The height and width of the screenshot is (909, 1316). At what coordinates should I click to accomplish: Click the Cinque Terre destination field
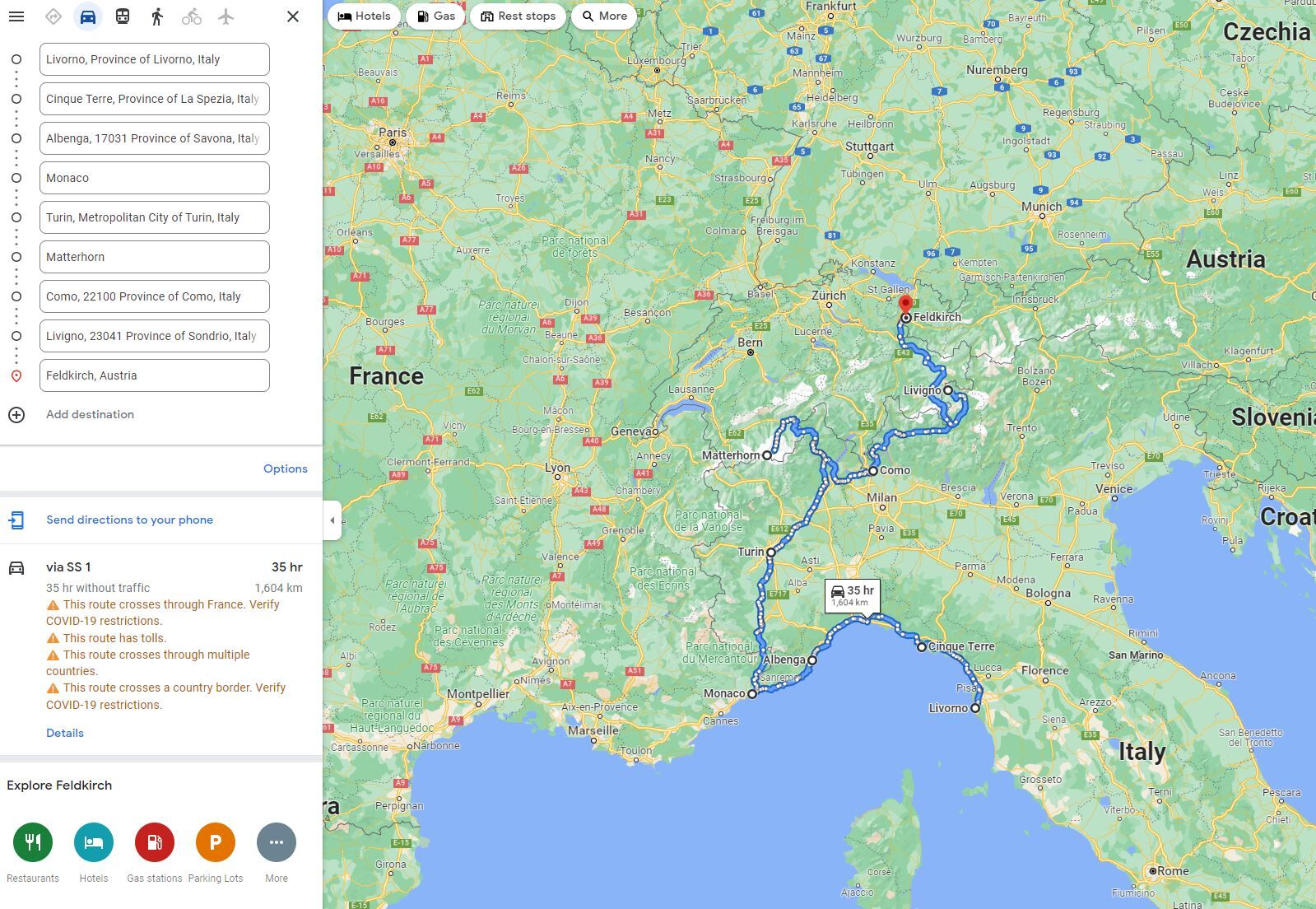click(155, 99)
